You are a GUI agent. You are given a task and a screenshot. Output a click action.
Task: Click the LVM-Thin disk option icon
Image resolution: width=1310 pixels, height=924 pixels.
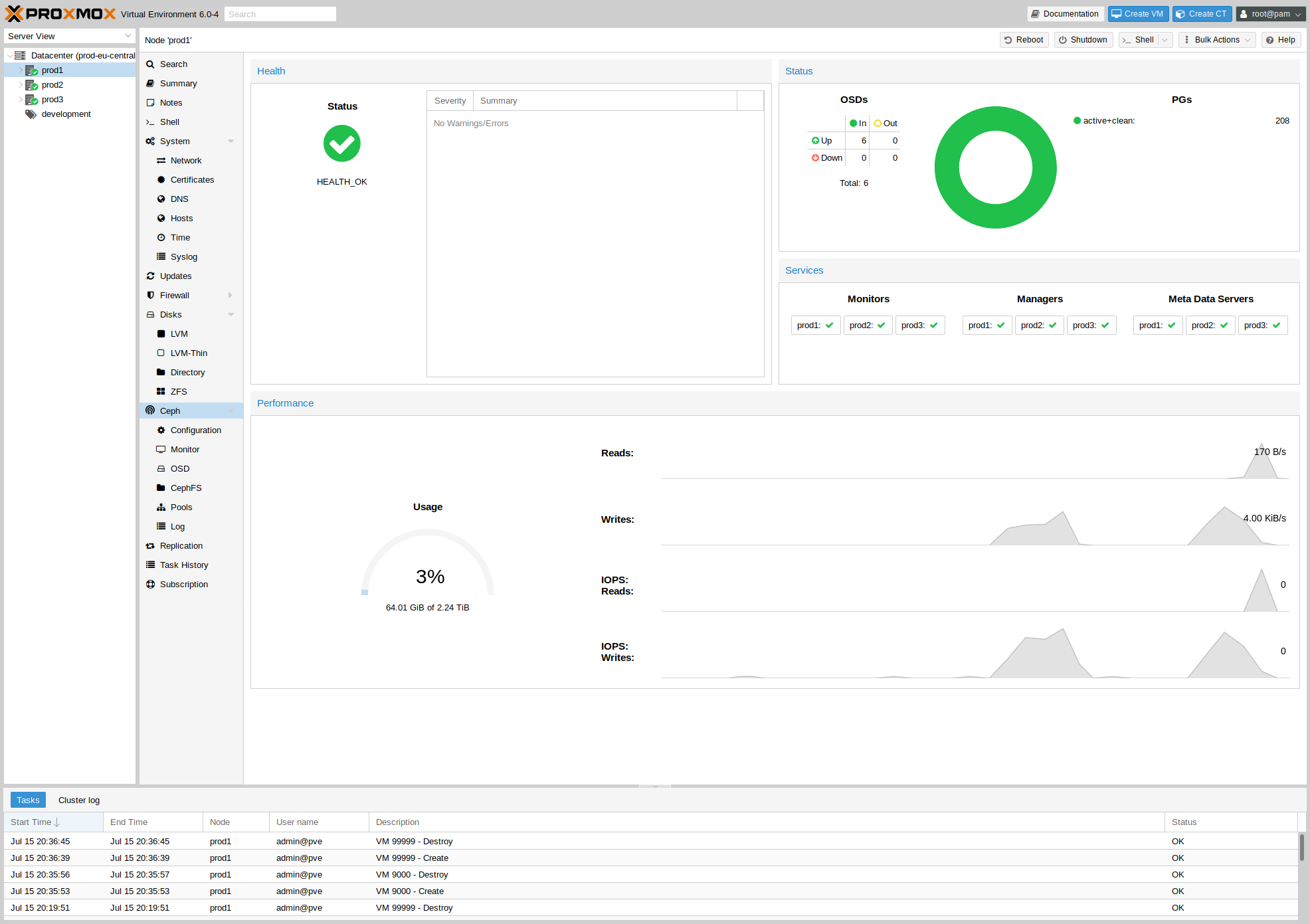[161, 352]
